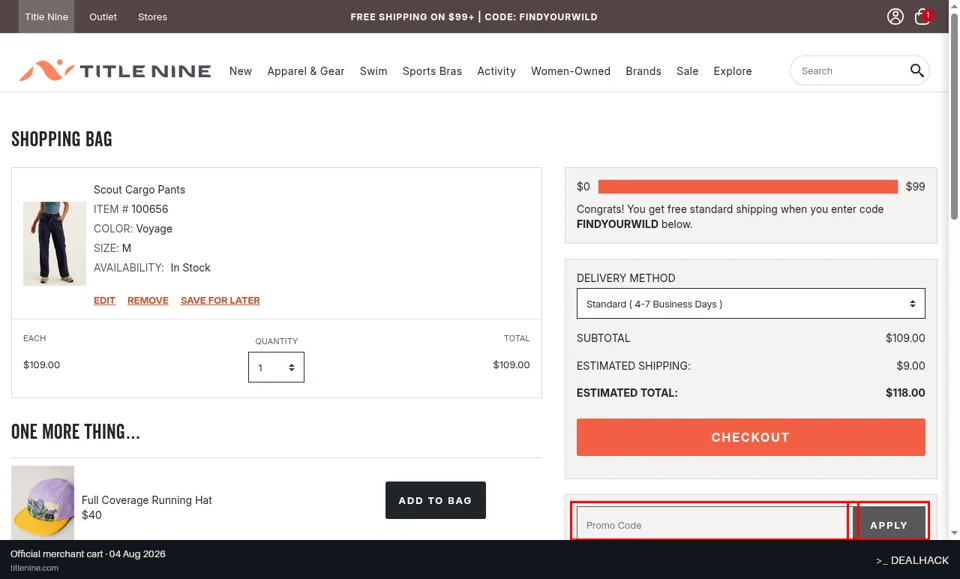This screenshot has width=960, height=579.
Task: Click the APPLY promo button
Action: point(888,523)
